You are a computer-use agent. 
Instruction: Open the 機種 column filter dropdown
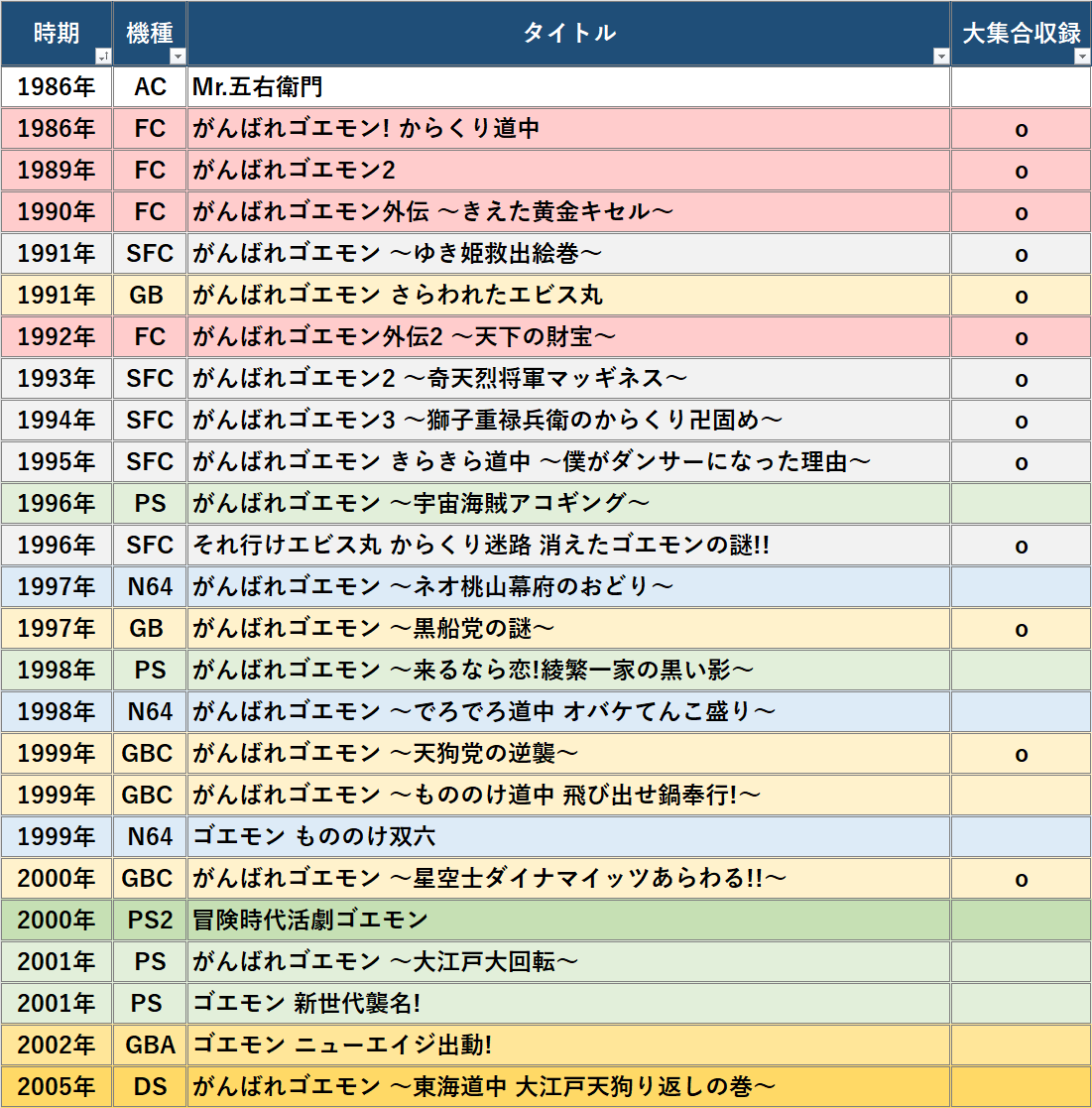[x=178, y=57]
